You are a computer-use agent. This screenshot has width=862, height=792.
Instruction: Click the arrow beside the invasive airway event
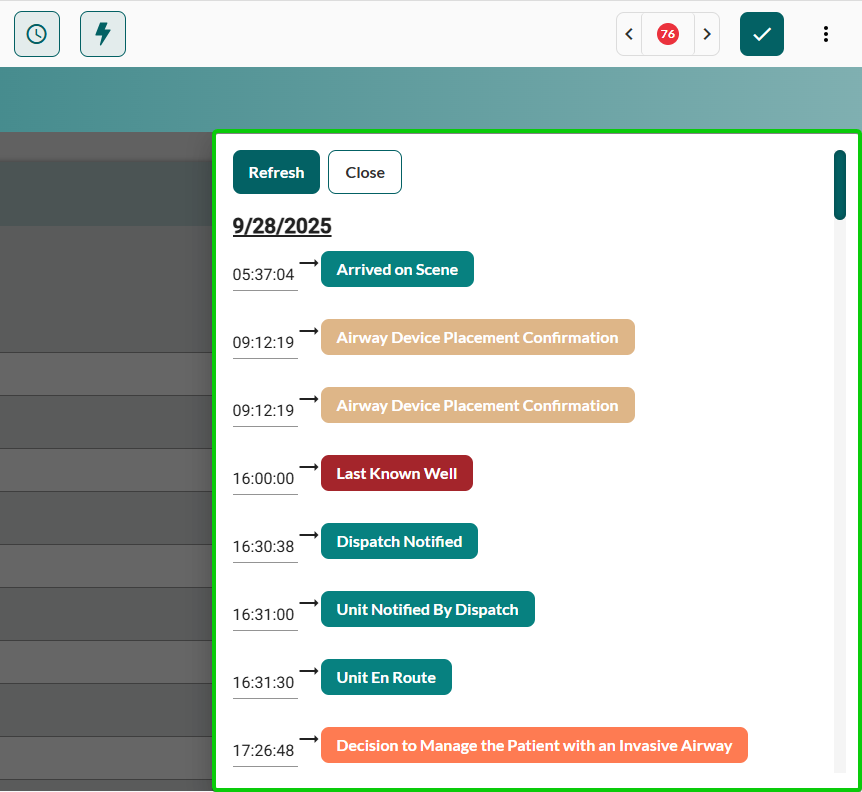point(308,736)
